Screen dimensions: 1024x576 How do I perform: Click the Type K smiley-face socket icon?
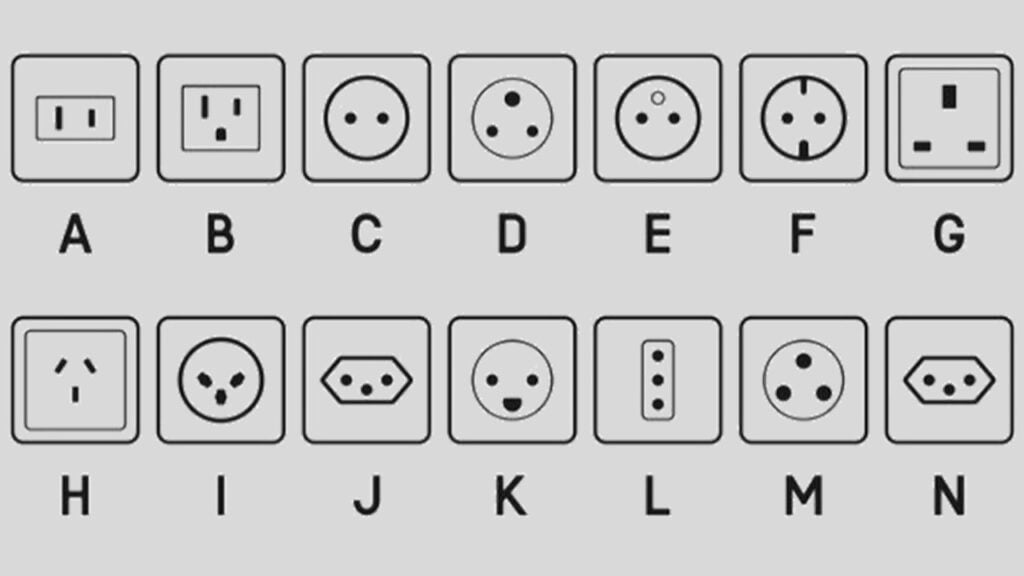coord(512,380)
